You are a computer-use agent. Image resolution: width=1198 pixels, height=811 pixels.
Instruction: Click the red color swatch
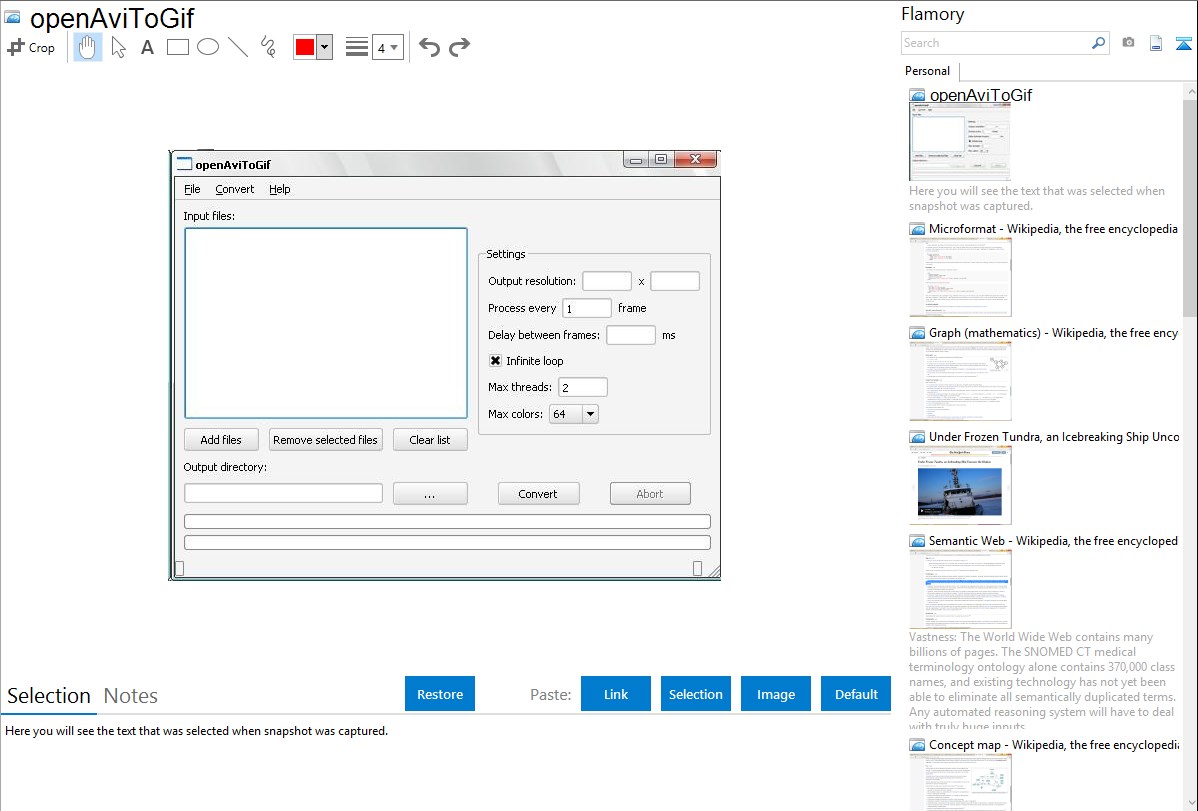click(x=305, y=47)
